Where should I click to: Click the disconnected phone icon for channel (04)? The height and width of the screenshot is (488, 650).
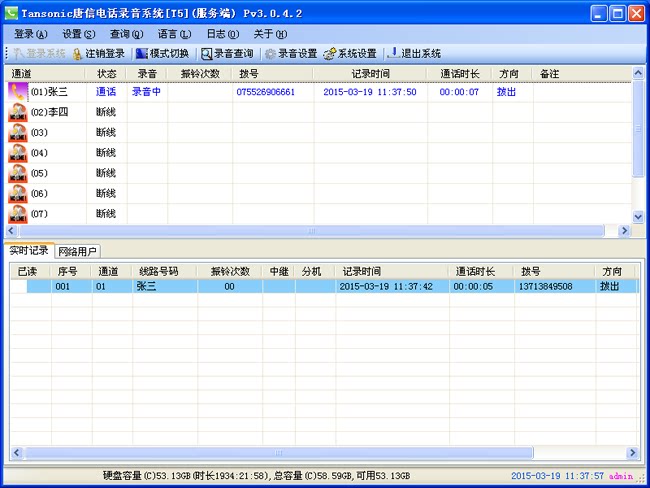pyautogui.click(x=18, y=153)
